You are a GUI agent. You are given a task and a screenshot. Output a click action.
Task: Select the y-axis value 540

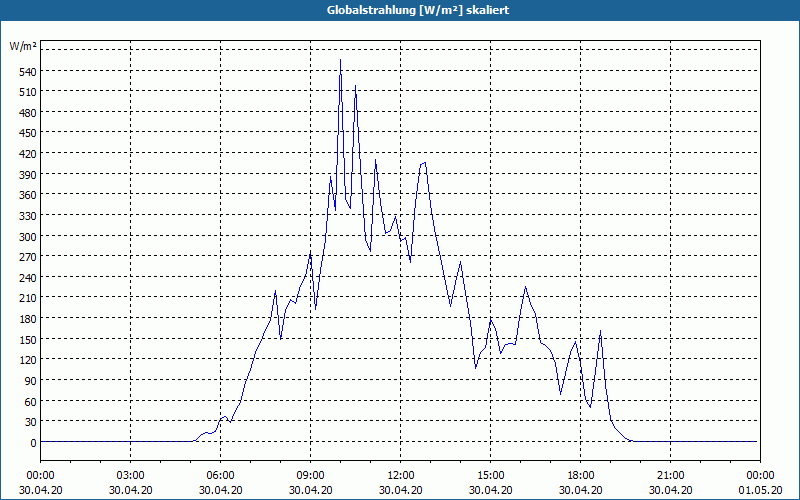pyautogui.click(x=28, y=72)
